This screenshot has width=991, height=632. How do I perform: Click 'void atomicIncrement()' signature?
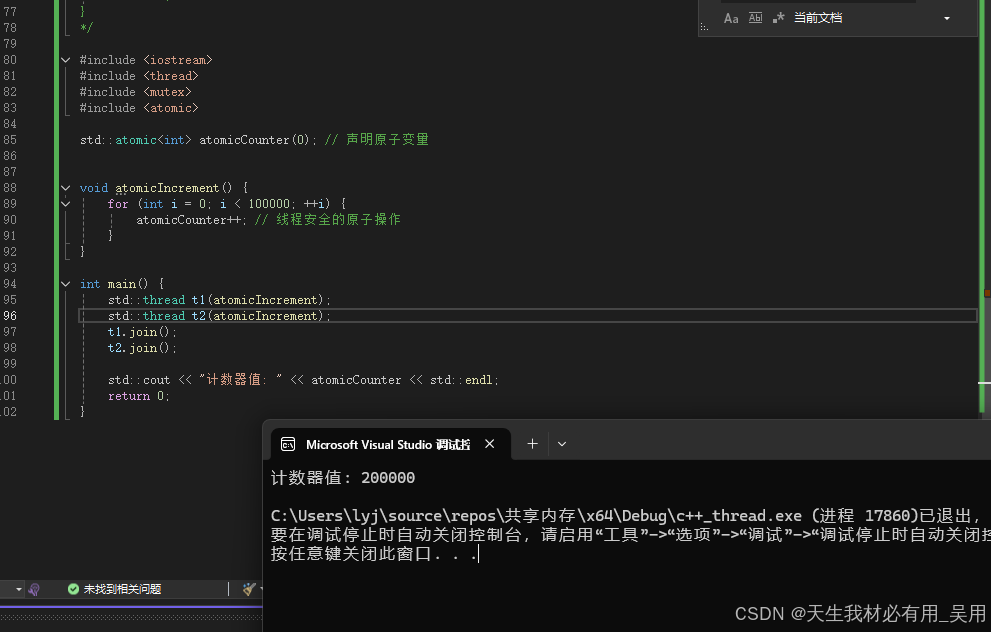click(x=156, y=188)
